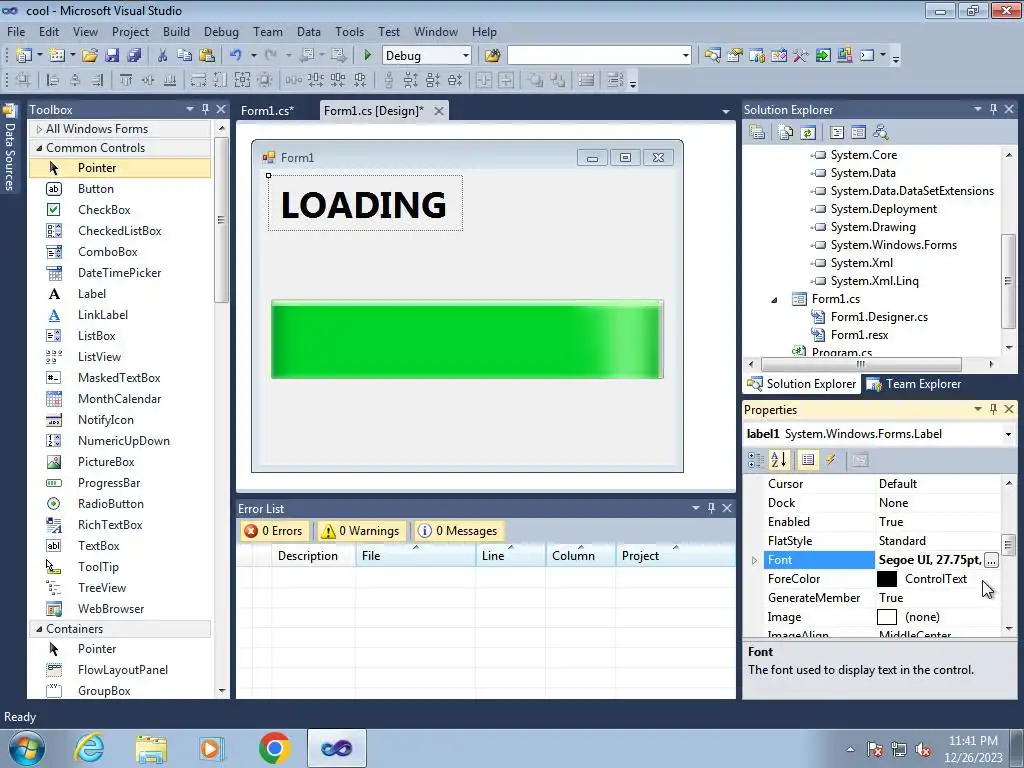Open Internet Explorer from the taskbar
This screenshot has height=768, width=1024.
click(x=89, y=748)
